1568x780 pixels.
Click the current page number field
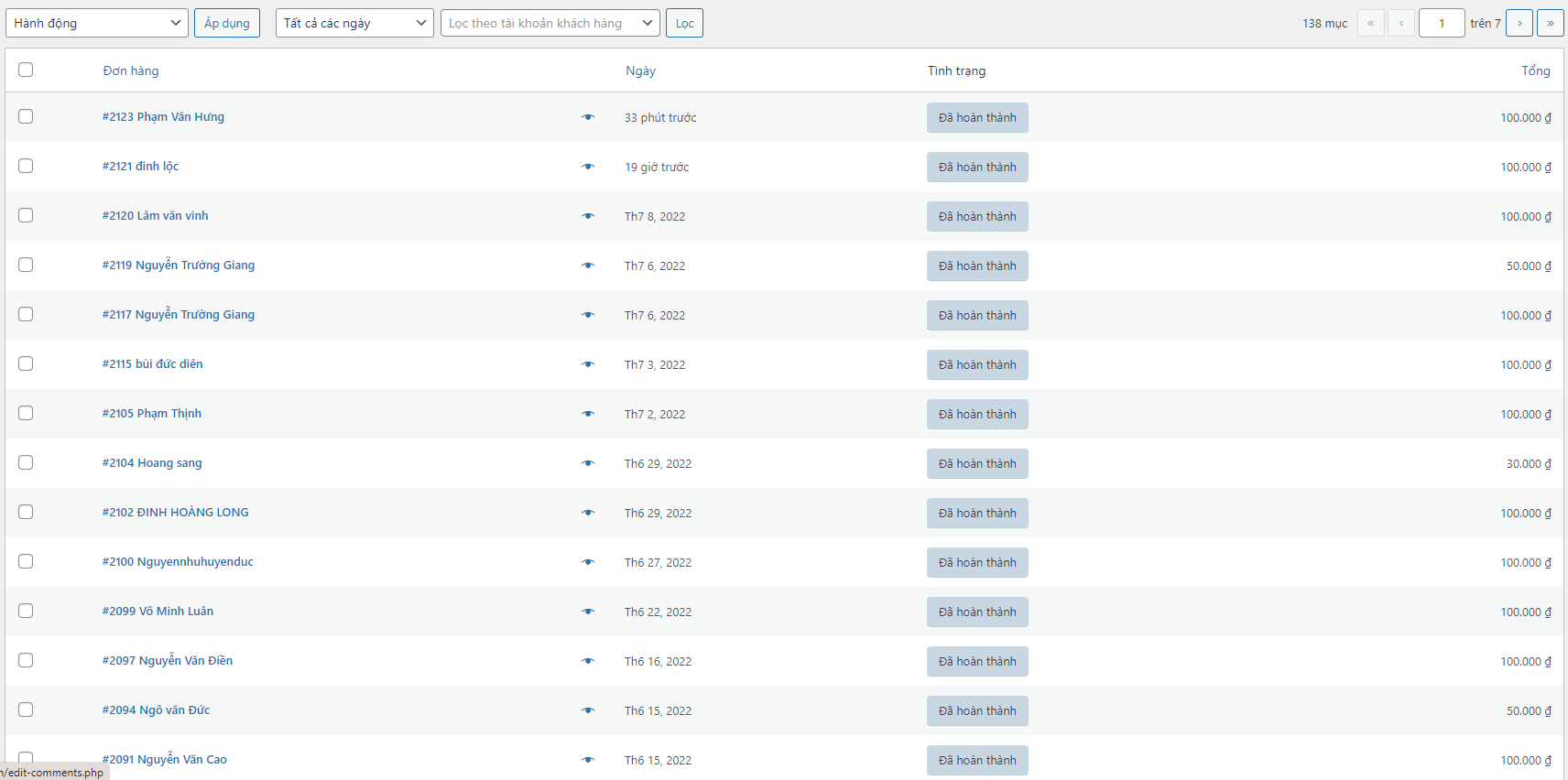pos(1441,23)
